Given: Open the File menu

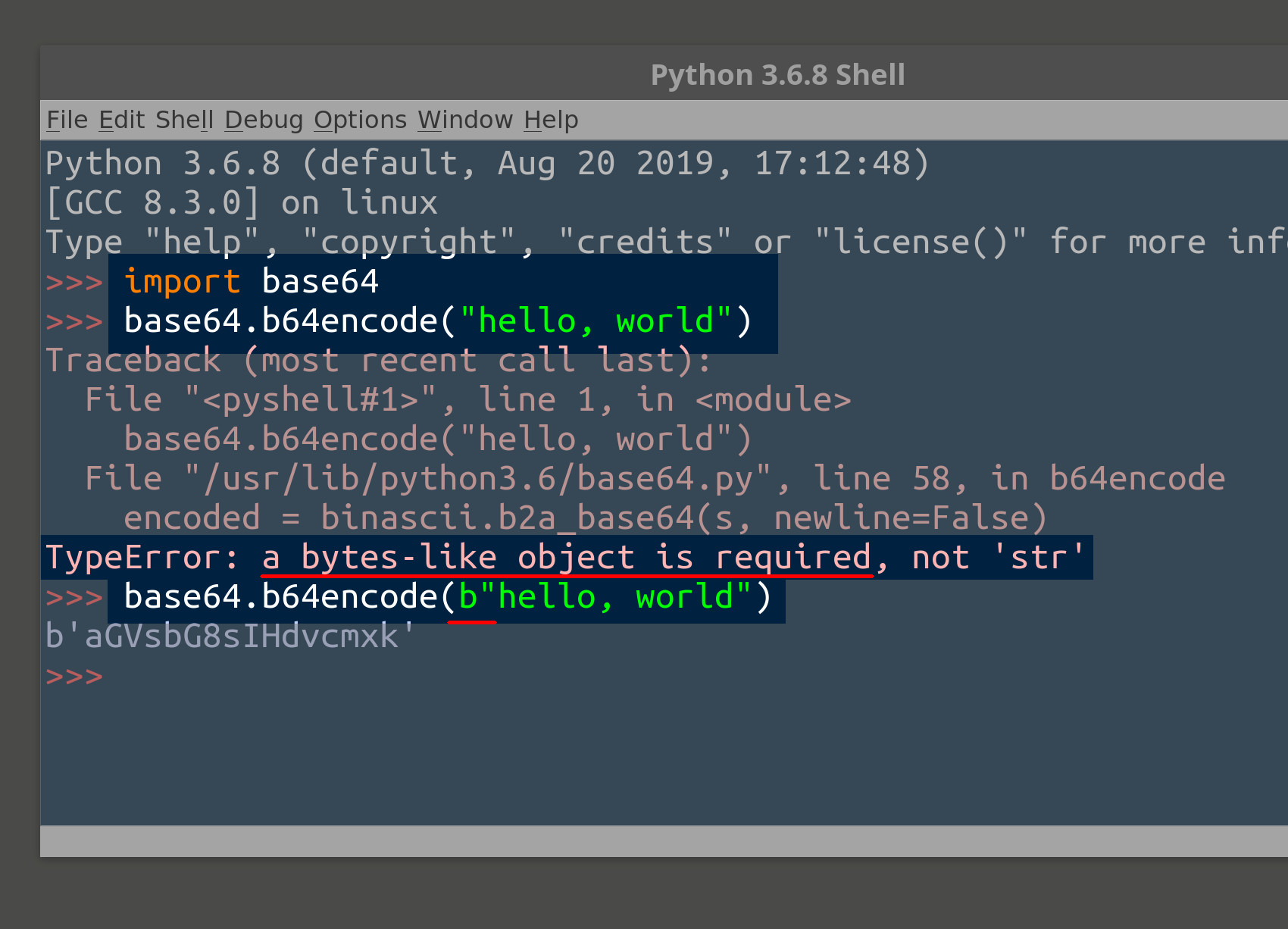Looking at the screenshot, I should tap(67, 119).
